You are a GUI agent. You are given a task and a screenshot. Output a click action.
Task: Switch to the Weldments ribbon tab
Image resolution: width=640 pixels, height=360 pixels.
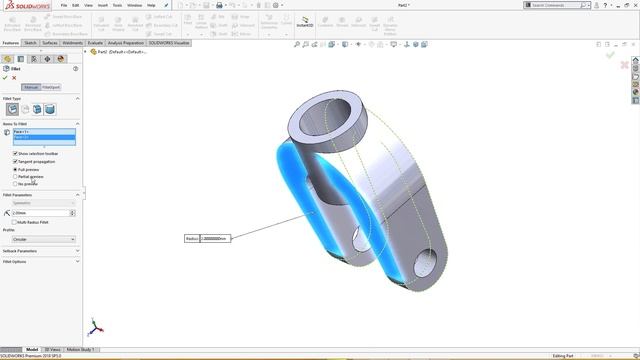click(73, 43)
